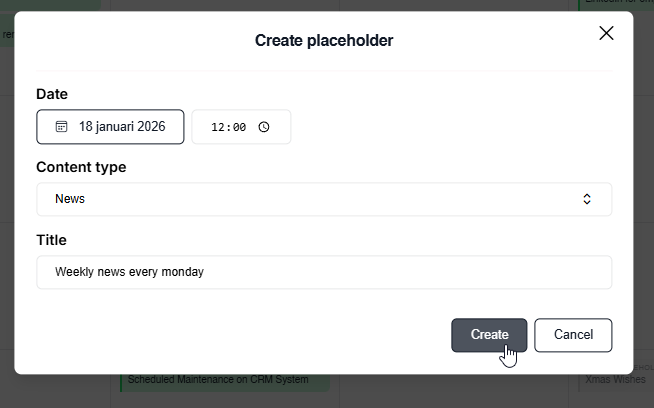Click the minutes value in the time field
The width and height of the screenshot is (654, 408).
237,128
